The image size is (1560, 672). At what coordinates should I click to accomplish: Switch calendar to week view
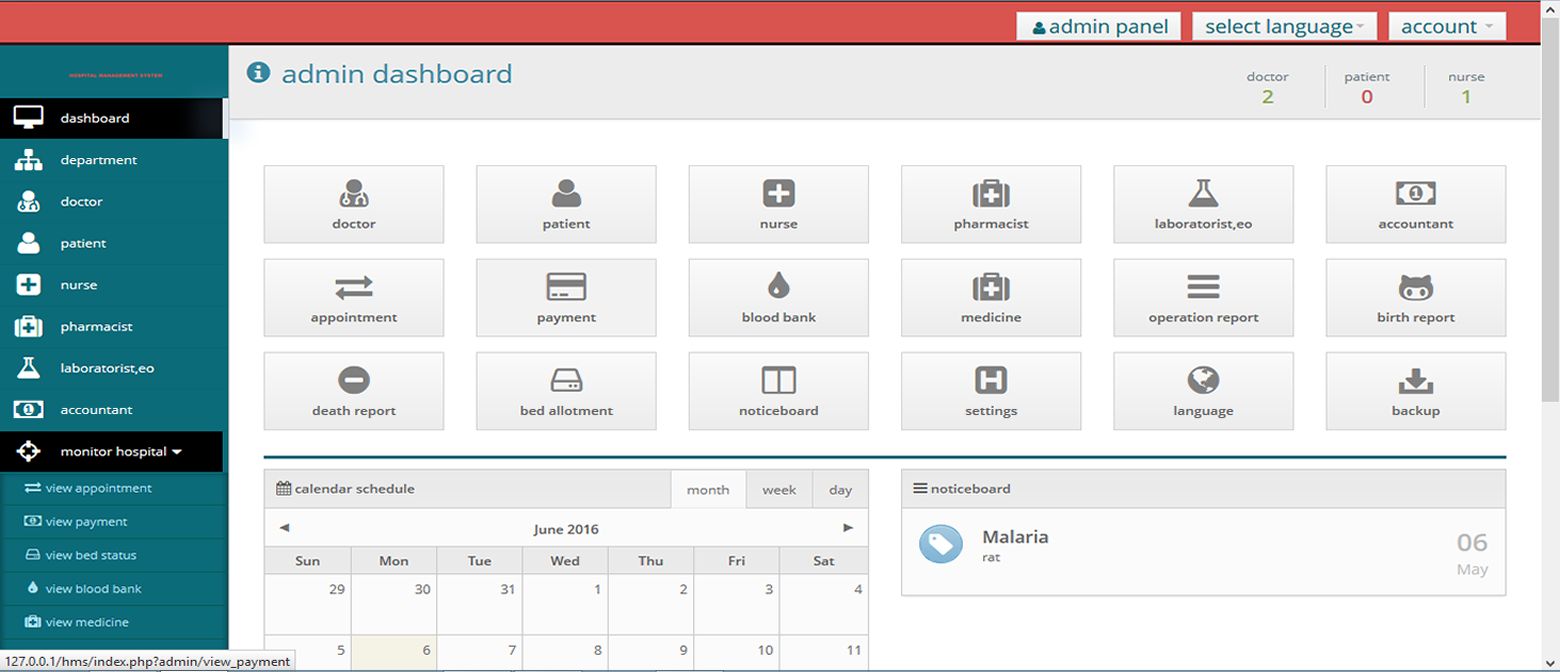click(779, 490)
